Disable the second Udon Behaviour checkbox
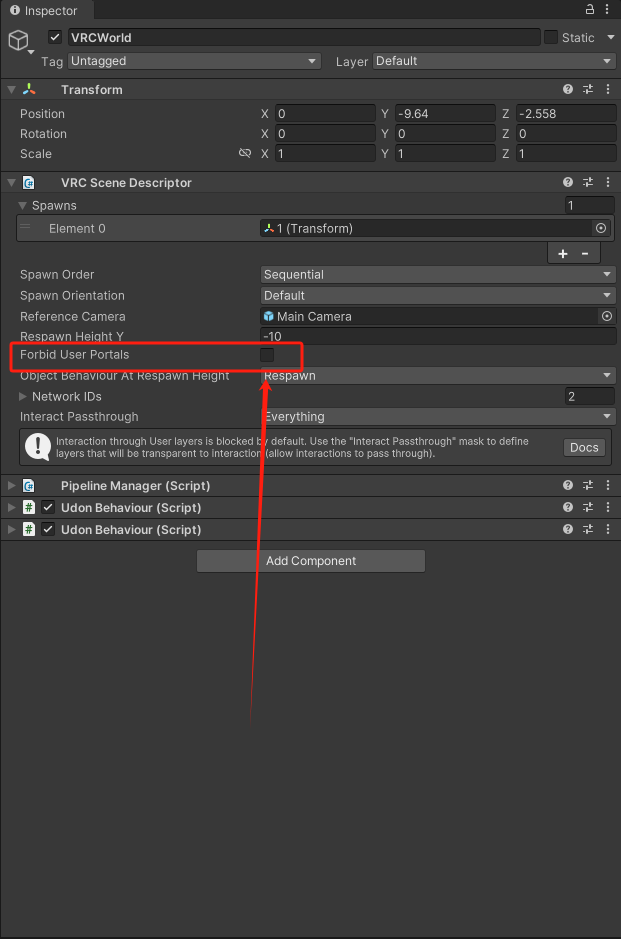This screenshot has height=939, width=621. pos(48,529)
